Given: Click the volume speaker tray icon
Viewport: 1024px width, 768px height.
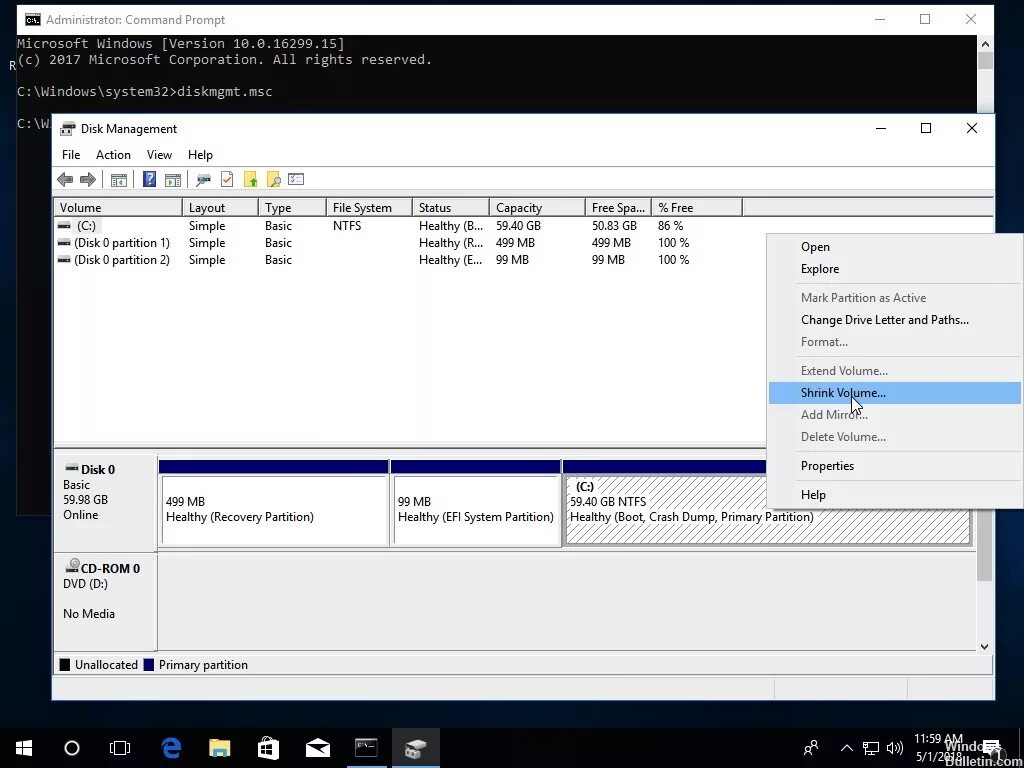Looking at the screenshot, I should 895,748.
